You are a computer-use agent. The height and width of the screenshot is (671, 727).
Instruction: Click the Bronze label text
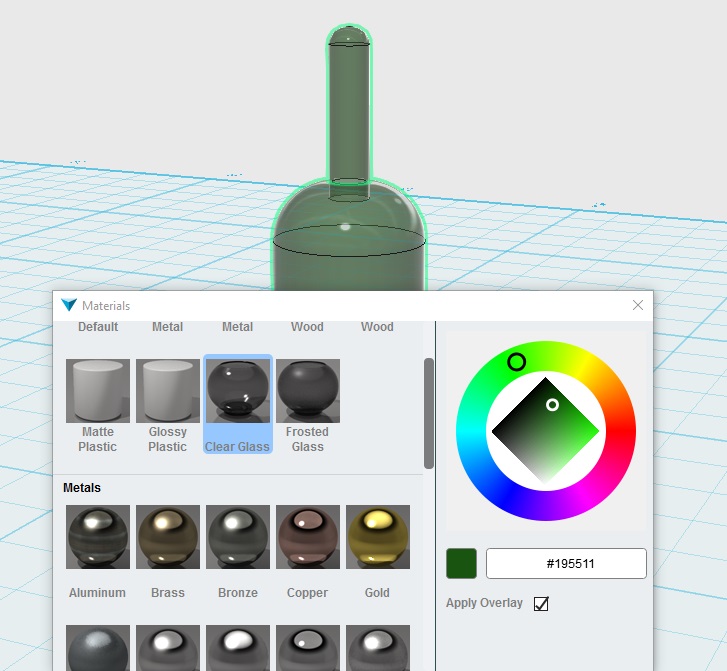(x=238, y=593)
